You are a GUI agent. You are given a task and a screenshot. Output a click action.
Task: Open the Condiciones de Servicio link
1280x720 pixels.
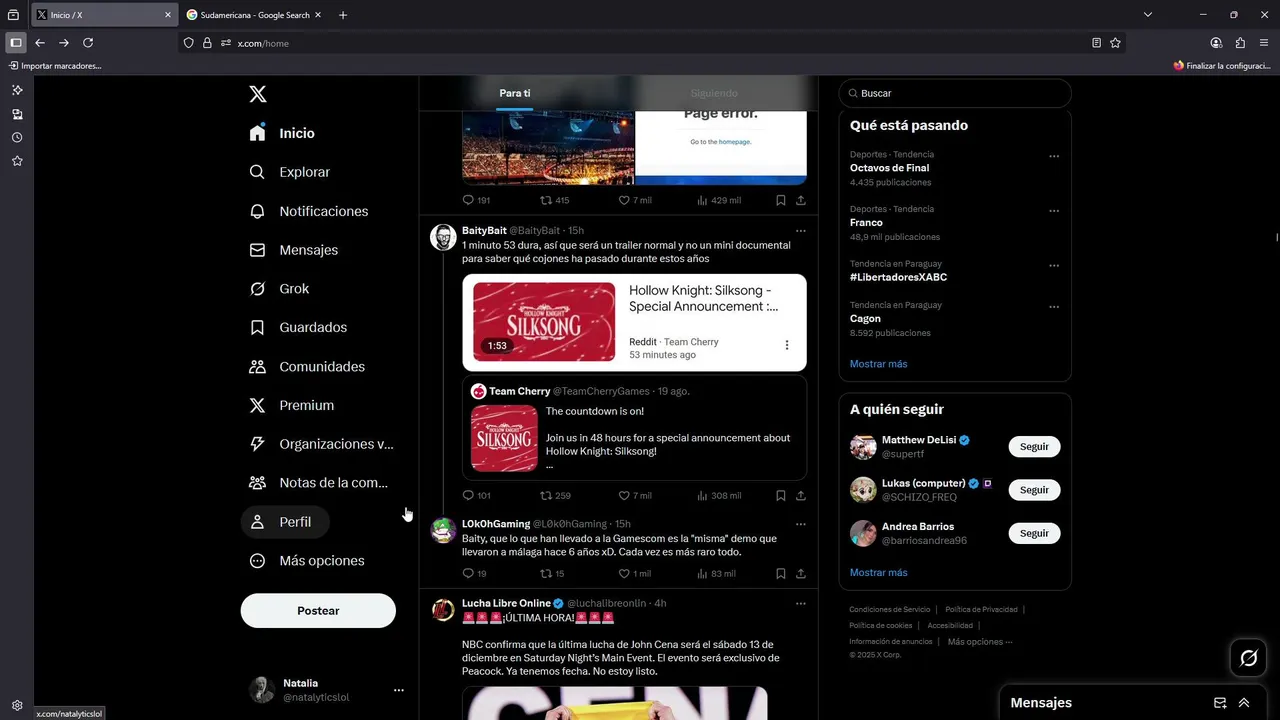click(x=889, y=610)
